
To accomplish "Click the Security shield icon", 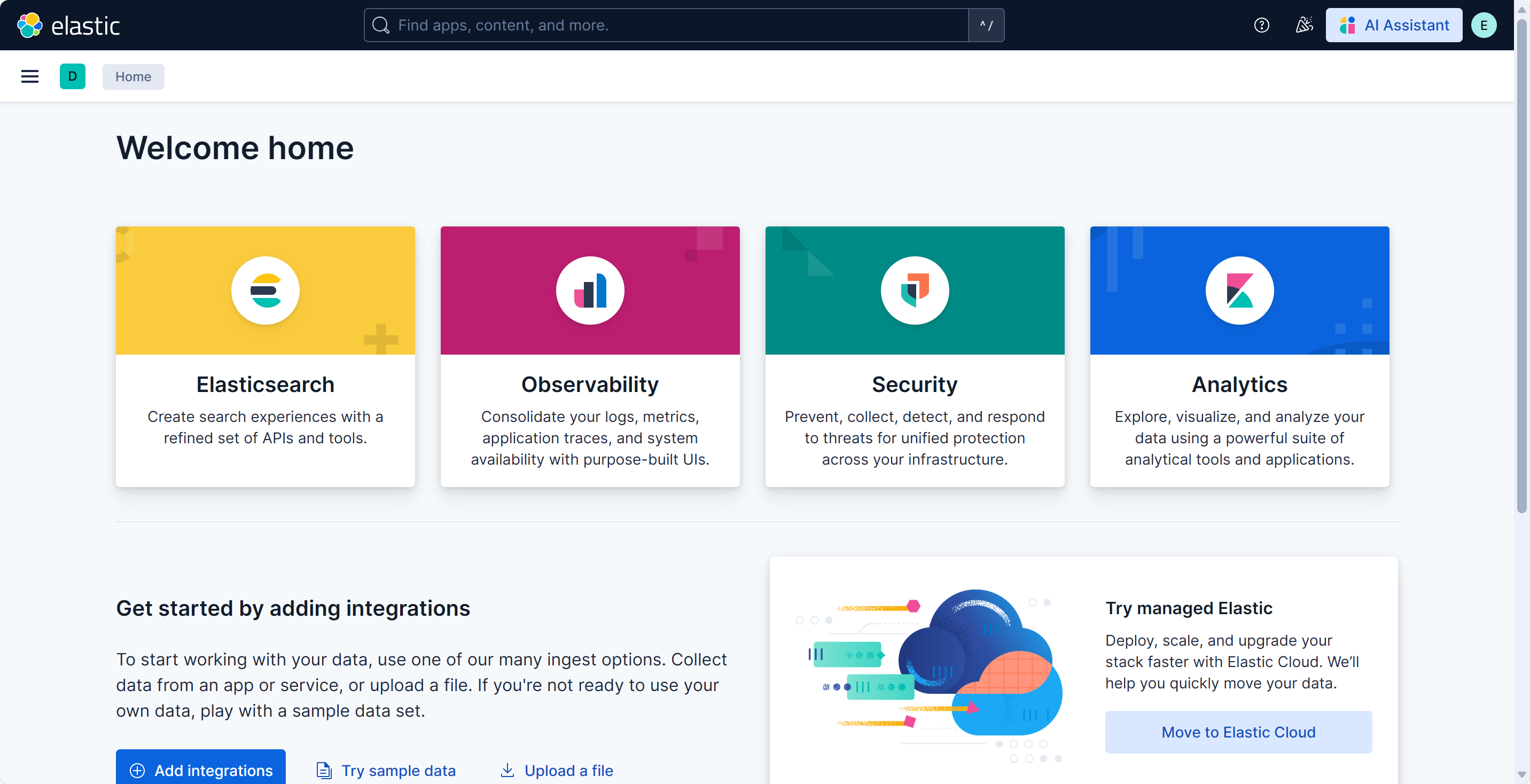I will coord(915,291).
